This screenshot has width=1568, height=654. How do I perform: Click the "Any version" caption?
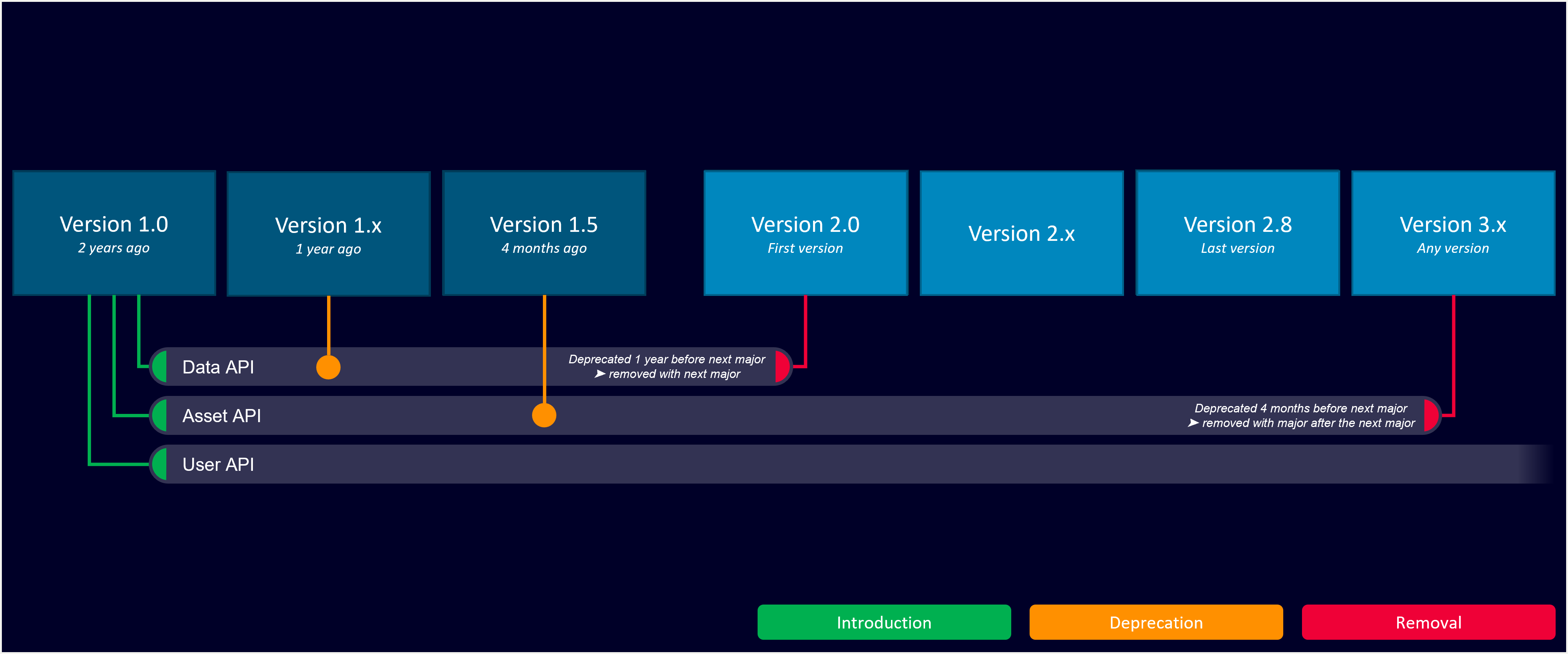[x=1453, y=248]
